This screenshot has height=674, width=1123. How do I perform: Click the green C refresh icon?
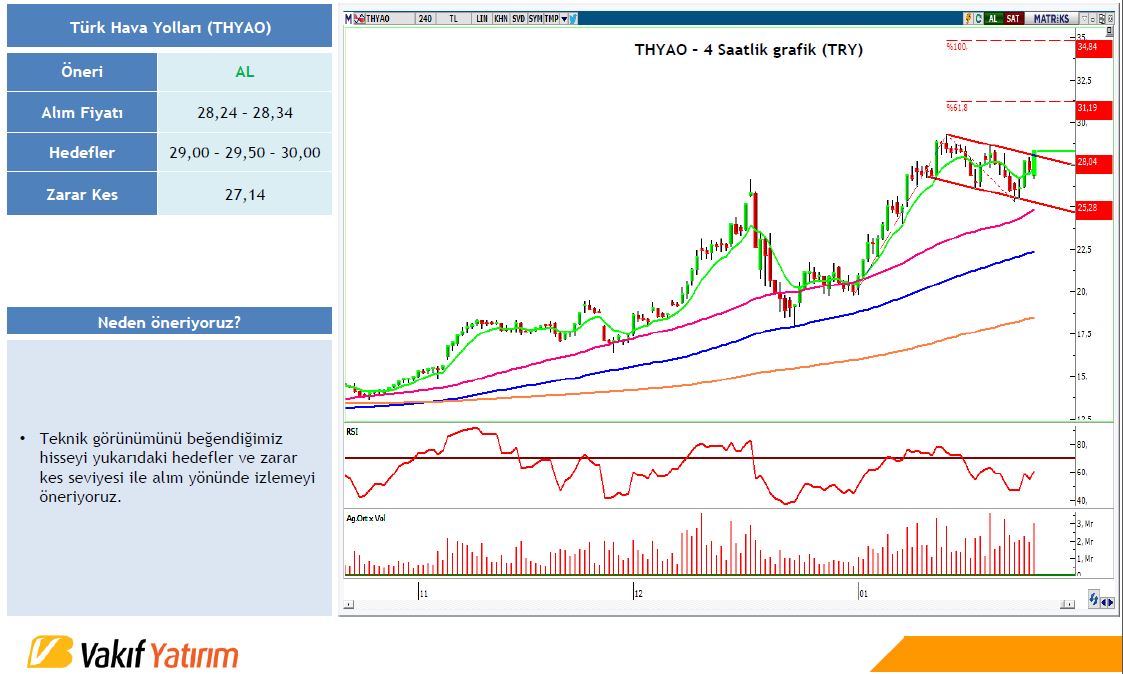click(x=979, y=18)
